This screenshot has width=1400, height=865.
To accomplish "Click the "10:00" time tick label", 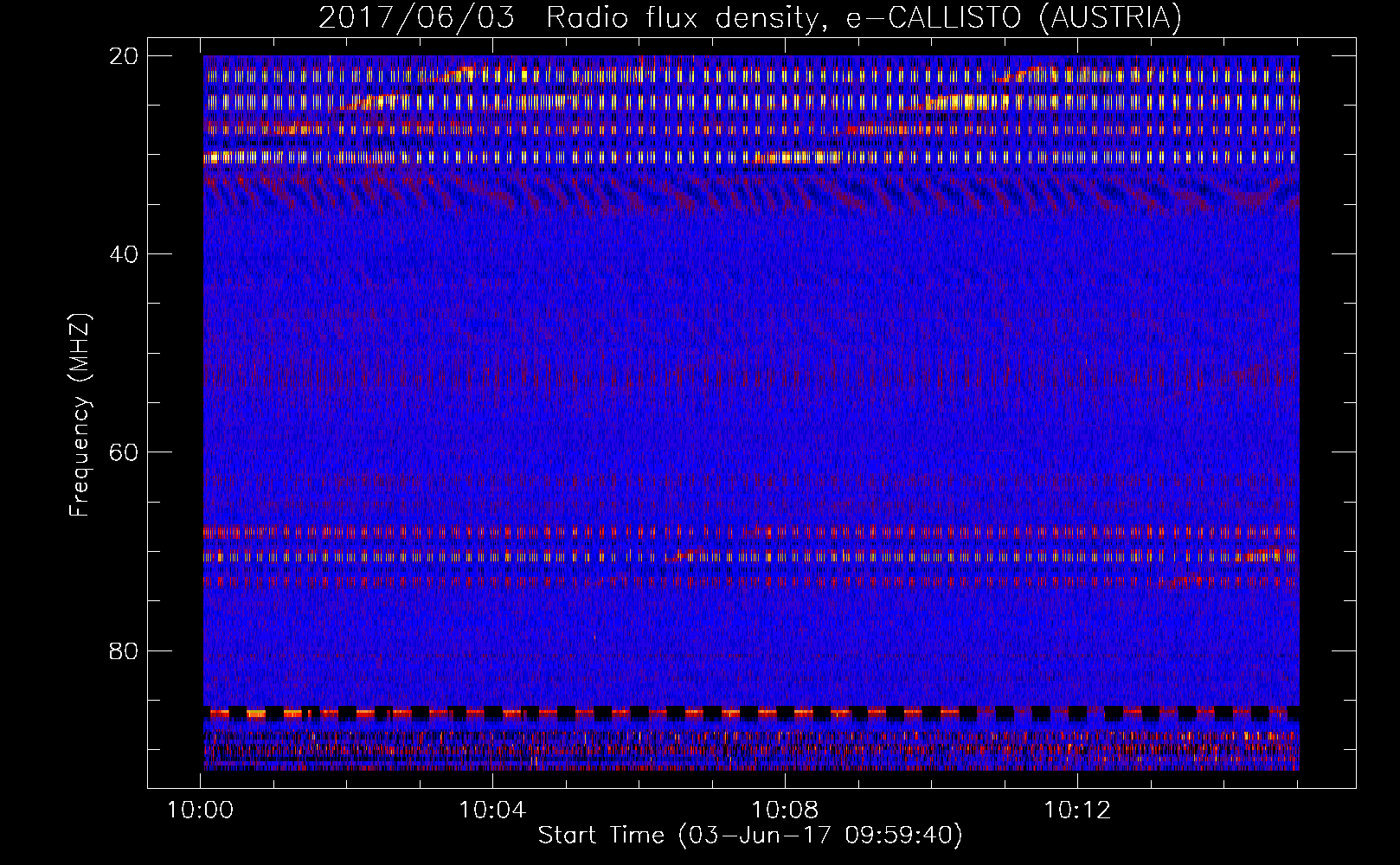I will [x=201, y=811].
